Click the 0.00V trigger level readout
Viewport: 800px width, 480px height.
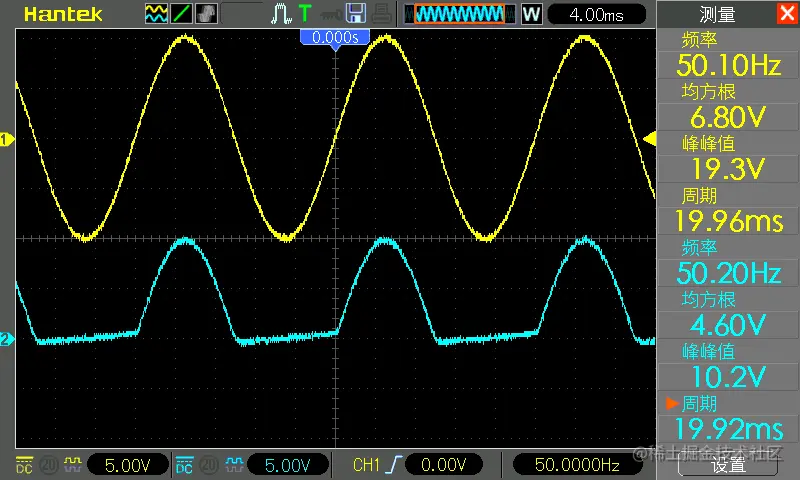tap(444, 465)
